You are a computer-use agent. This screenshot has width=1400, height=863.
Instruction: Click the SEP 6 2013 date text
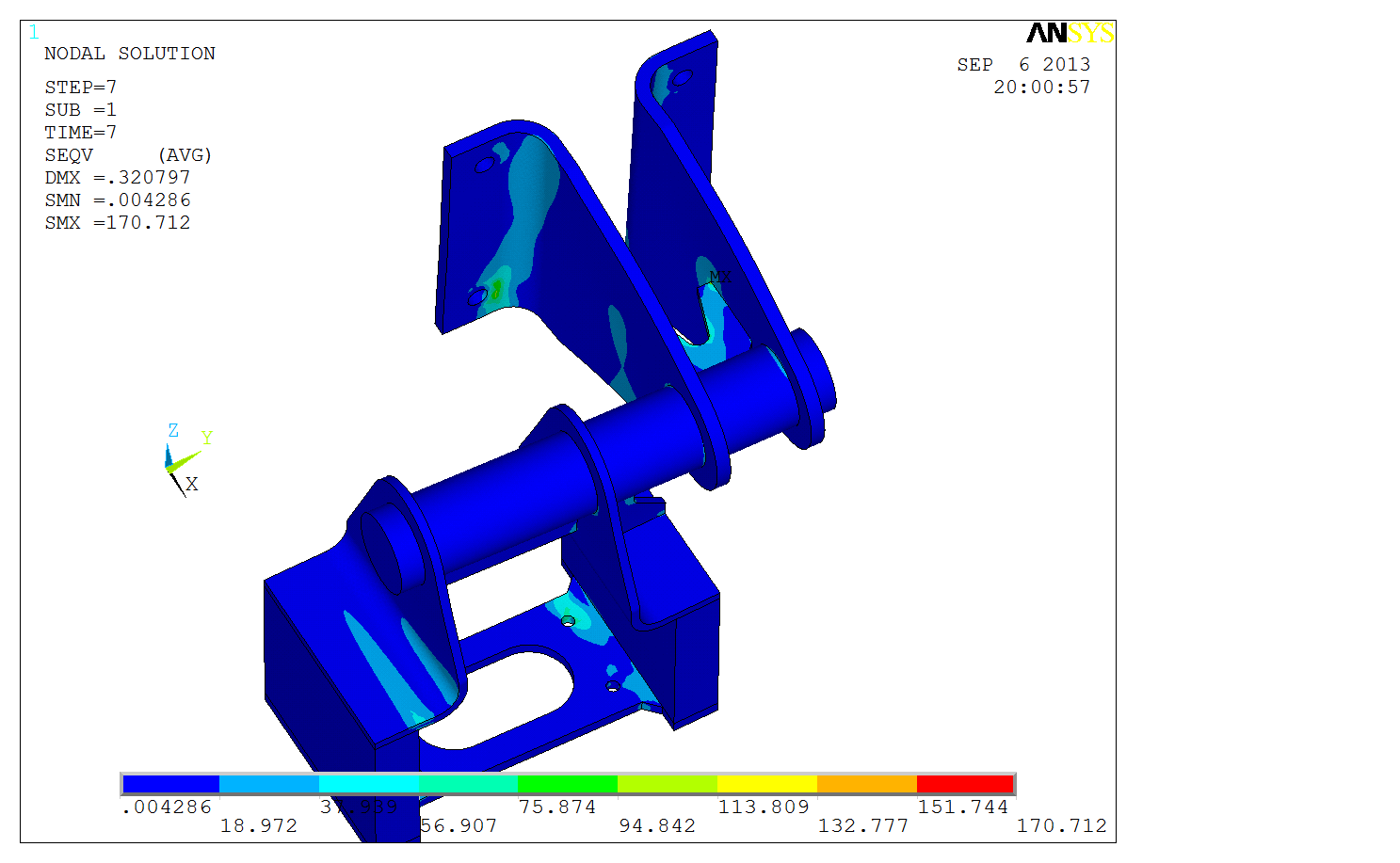pyautogui.click(x=1023, y=65)
